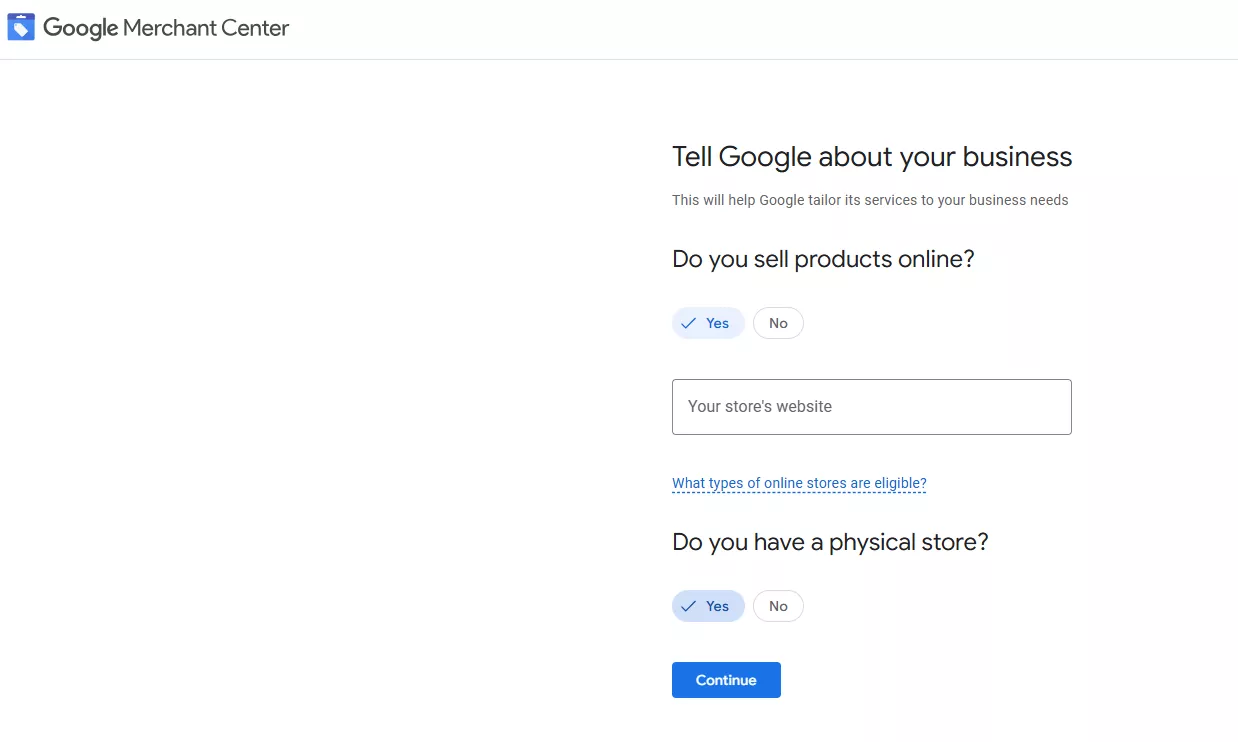
Task: Focus the 'Your store's website' input field
Action: (x=871, y=407)
